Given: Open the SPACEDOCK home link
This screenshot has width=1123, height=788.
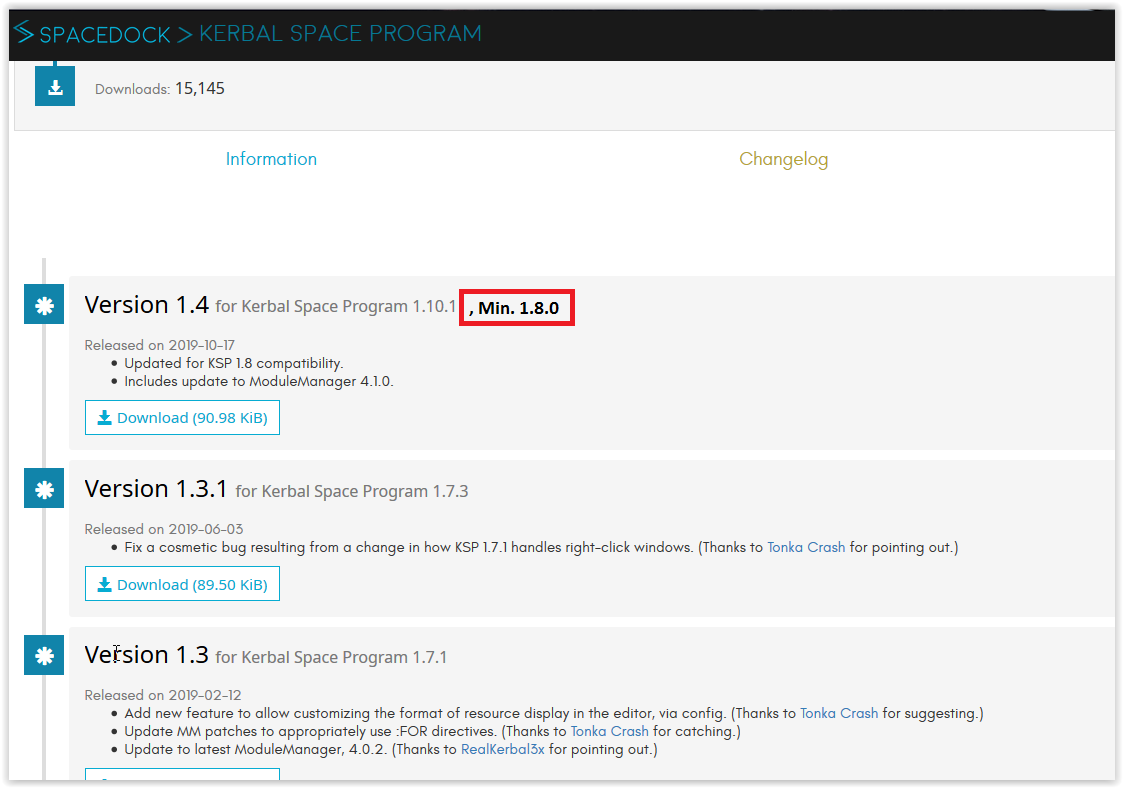Looking at the screenshot, I should pyautogui.click(x=105, y=34).
